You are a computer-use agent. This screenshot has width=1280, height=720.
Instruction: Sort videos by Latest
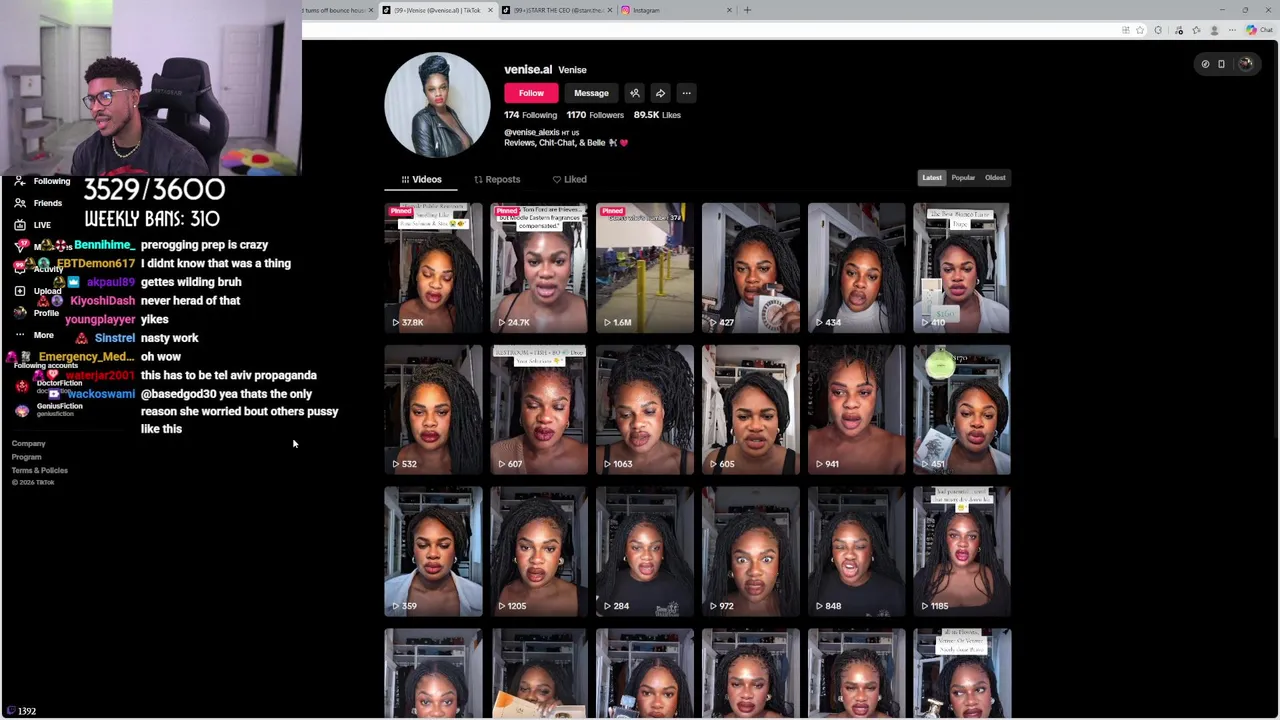(932, 178)
